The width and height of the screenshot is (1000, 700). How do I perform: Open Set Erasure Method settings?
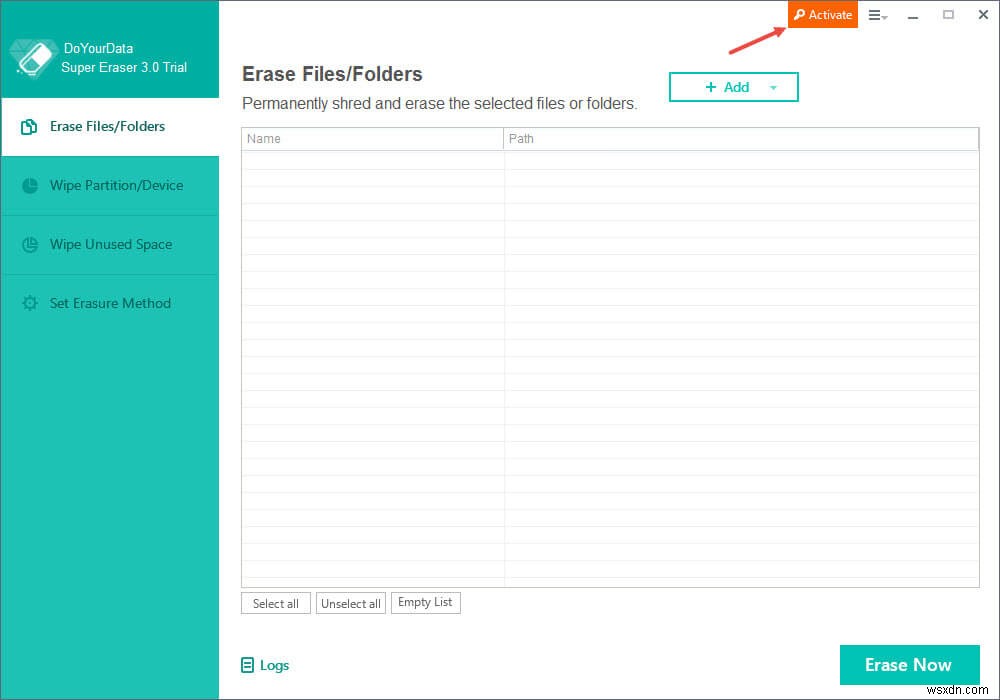point(29,303)
